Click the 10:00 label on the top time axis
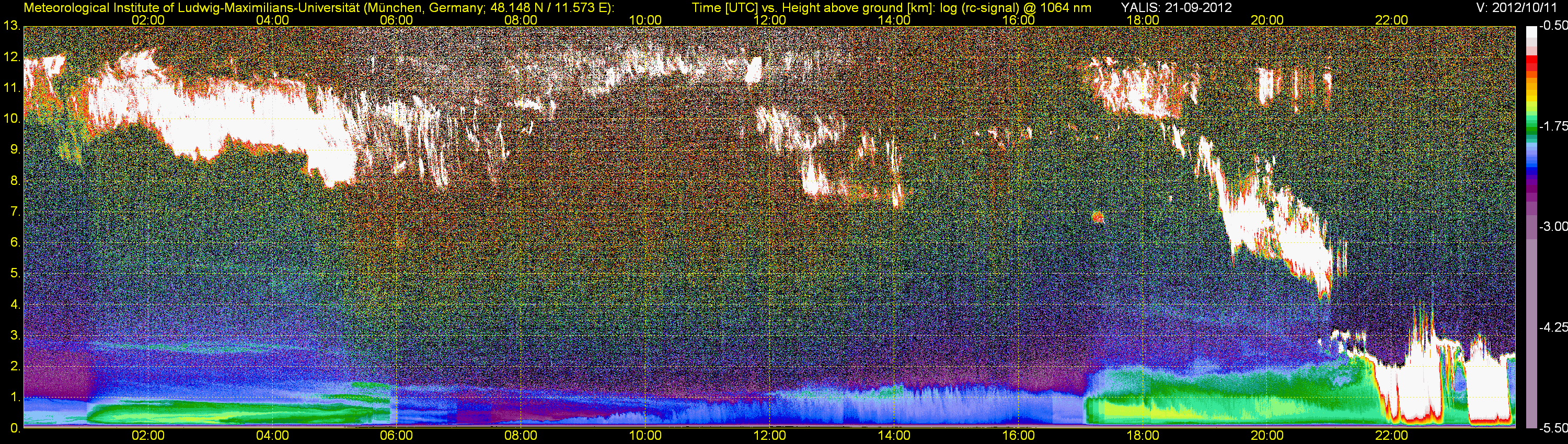This screenshot has width=1568, height=444. [645, 20]
